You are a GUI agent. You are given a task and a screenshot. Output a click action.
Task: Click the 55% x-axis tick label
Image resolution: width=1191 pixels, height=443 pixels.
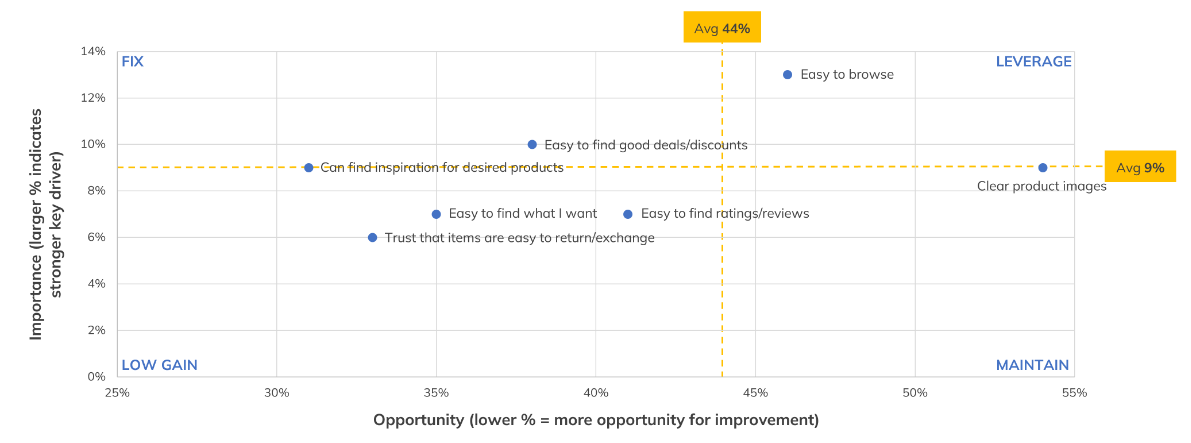point(1074,393)
